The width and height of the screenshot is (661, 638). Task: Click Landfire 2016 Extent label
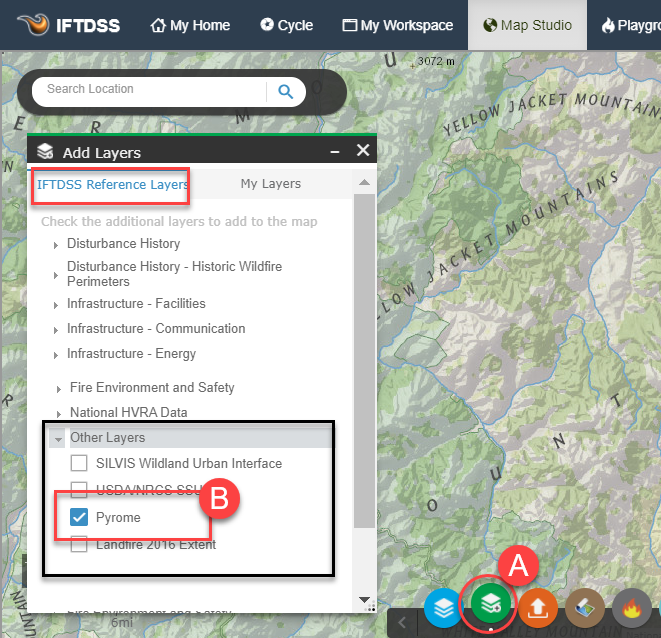(156, 544)
